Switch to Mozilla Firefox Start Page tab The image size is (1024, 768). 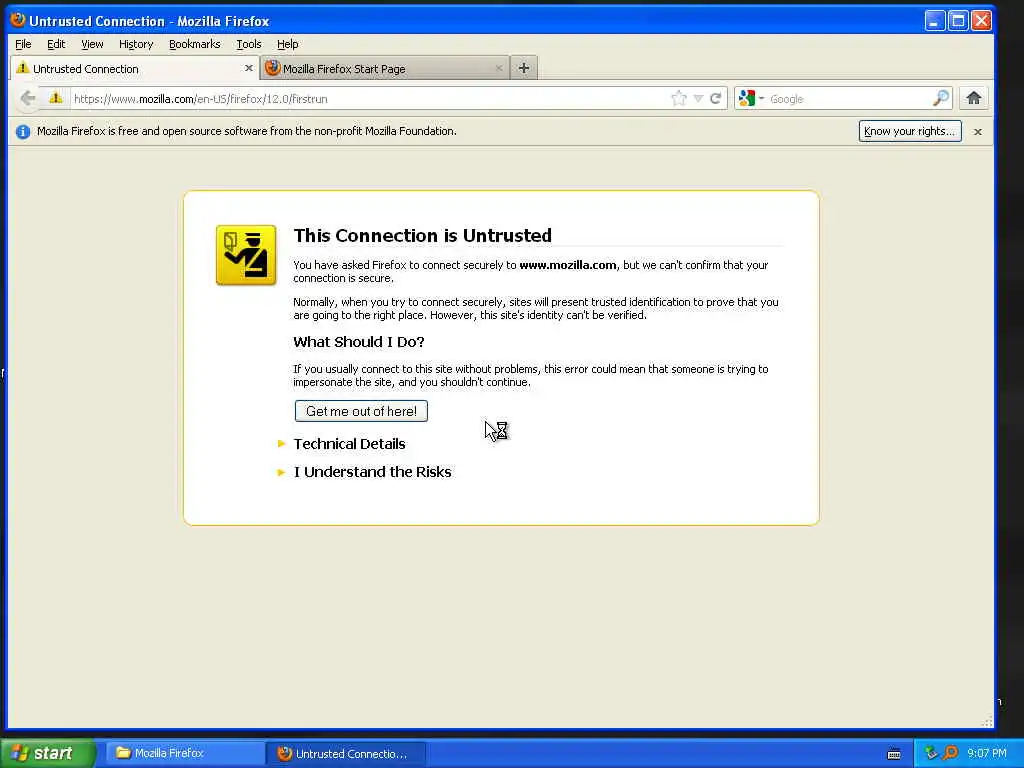click(384, 68)
